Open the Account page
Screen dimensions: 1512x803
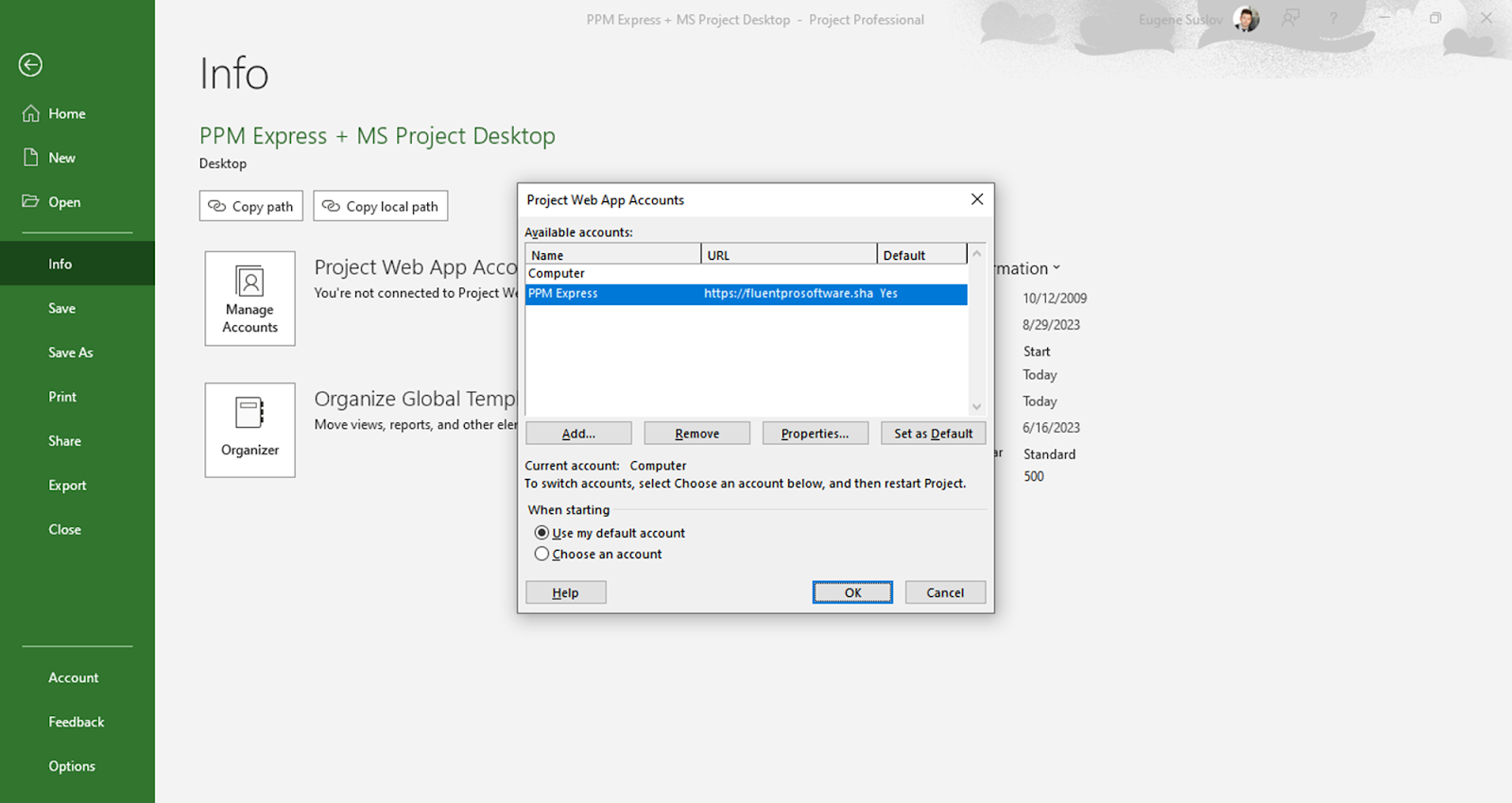(77, 677)
